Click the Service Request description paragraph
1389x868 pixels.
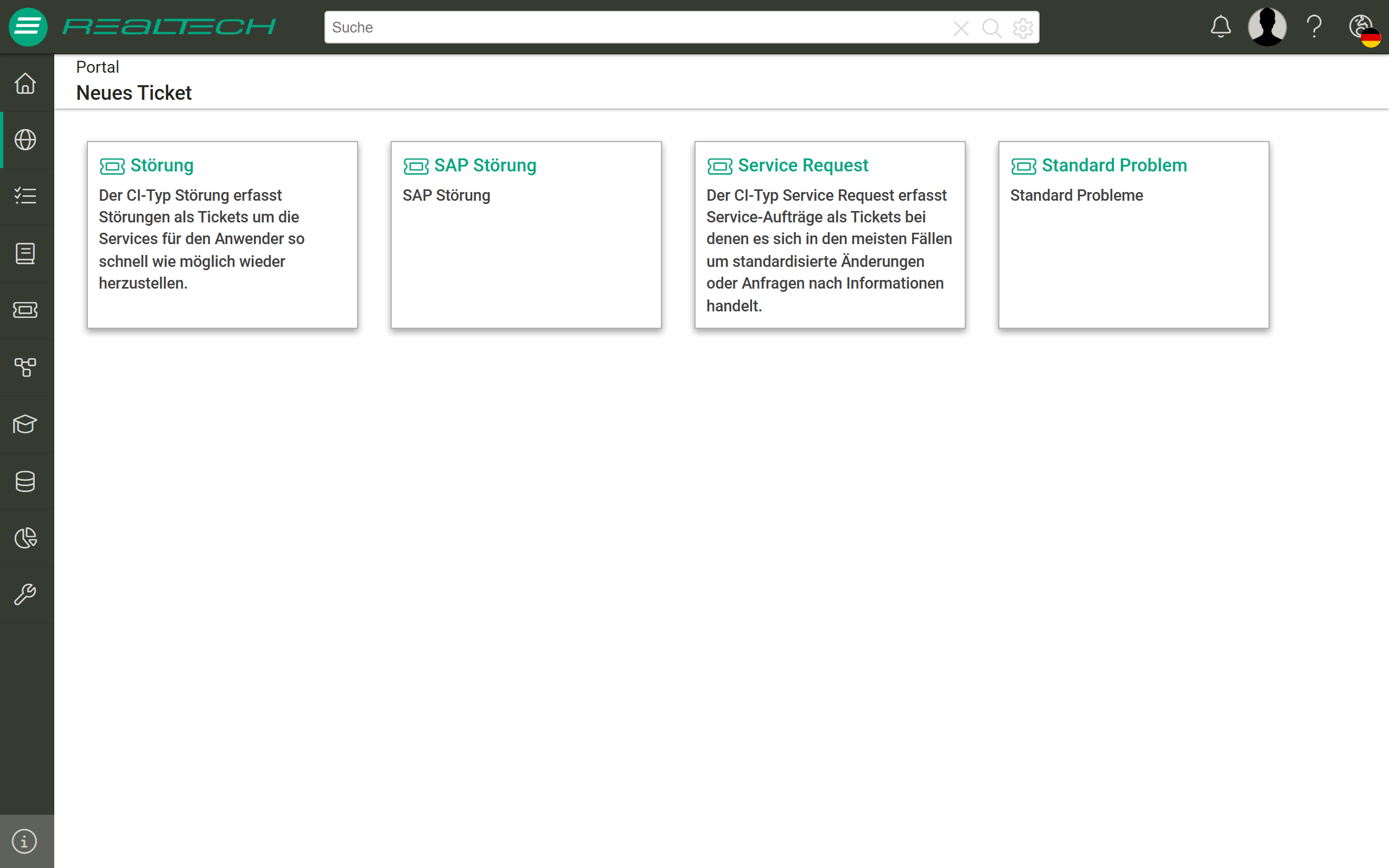(829, 250)
